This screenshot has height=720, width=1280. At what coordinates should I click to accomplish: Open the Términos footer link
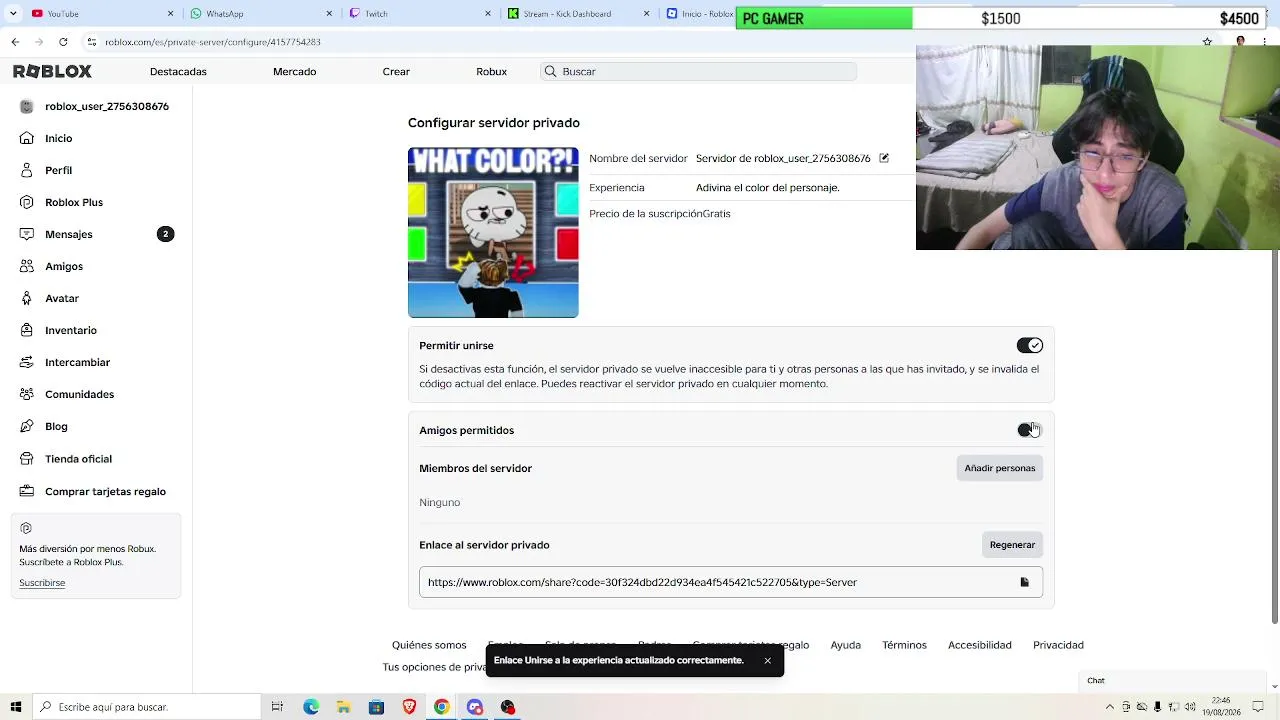pyautogui.click(x=904, y=645)
